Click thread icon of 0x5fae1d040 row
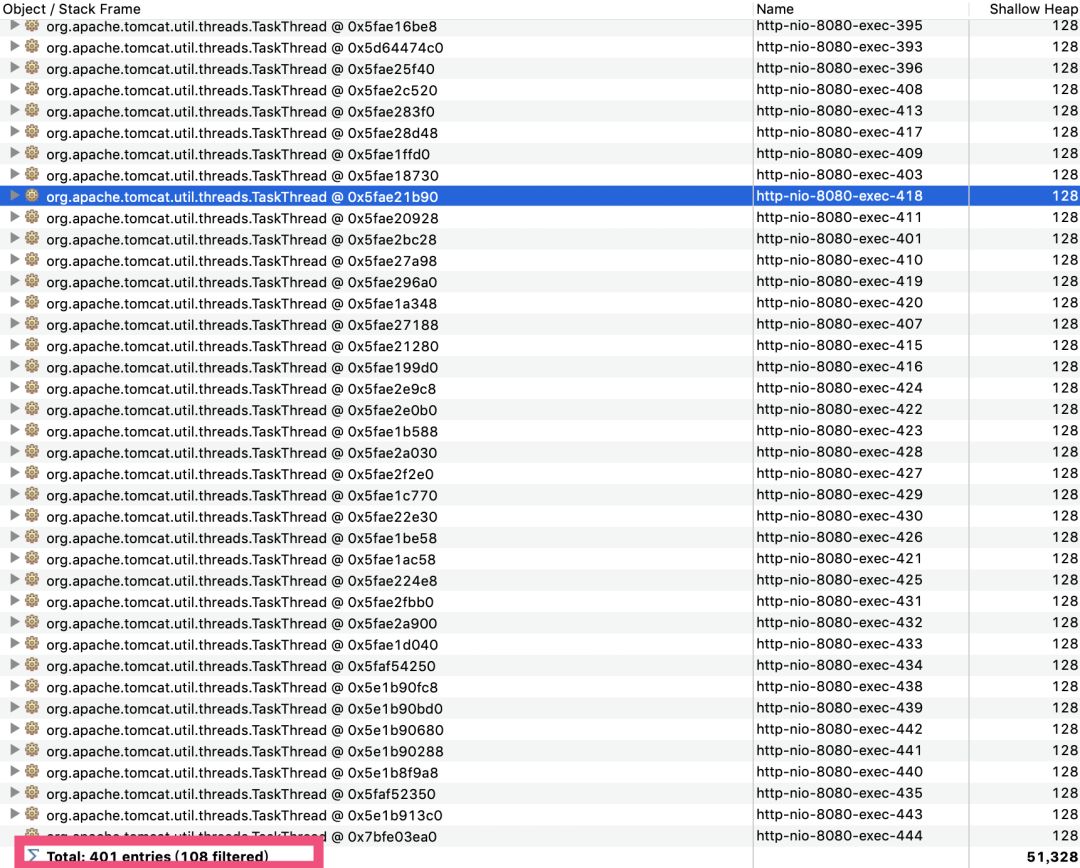 coord(32,644)
